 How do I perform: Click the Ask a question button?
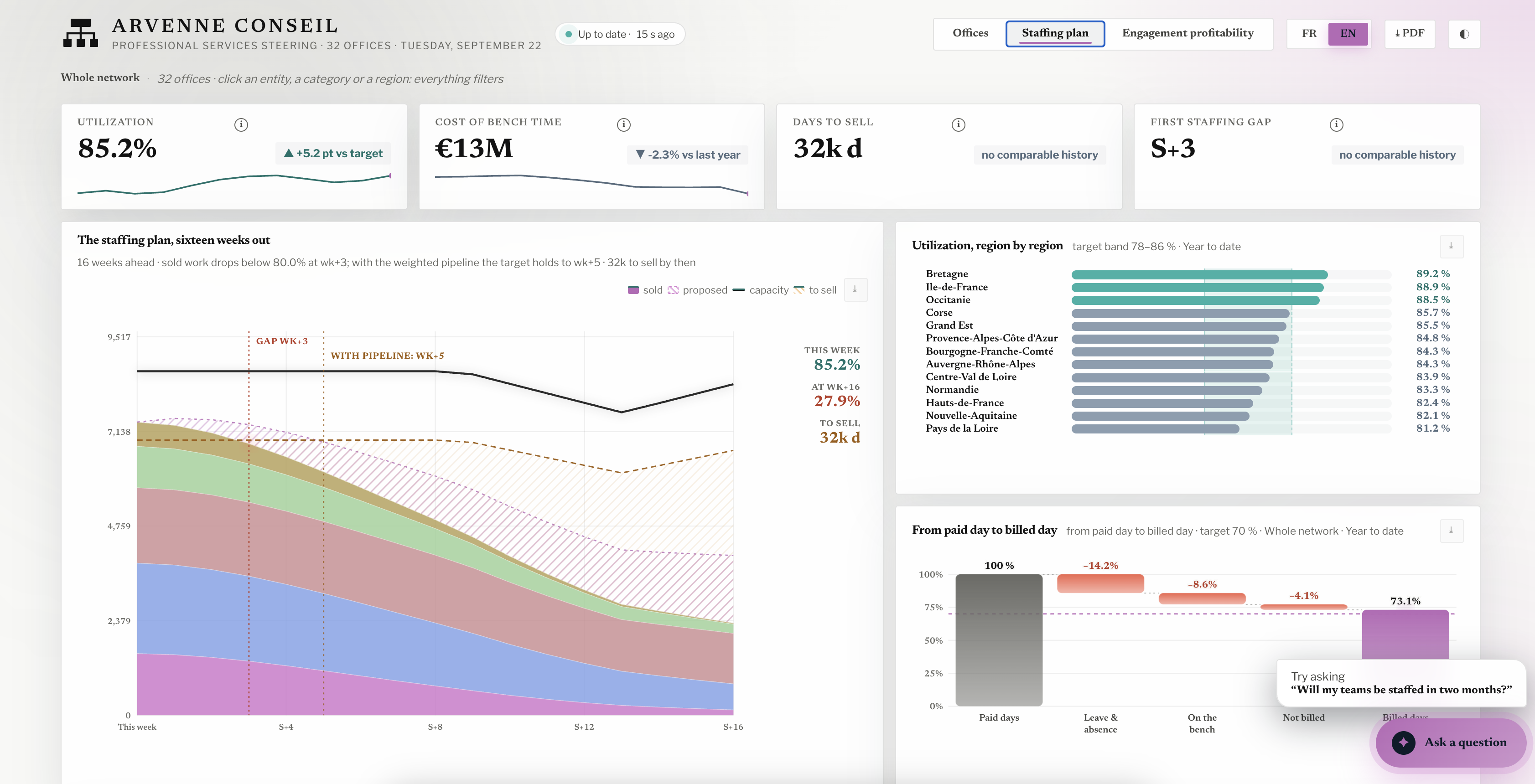[1451, 743]
